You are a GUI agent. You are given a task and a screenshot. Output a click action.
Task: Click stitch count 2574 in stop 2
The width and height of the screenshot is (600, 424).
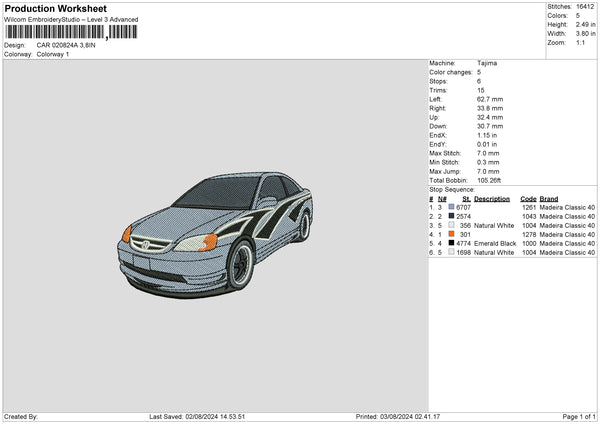coord(463,216)
